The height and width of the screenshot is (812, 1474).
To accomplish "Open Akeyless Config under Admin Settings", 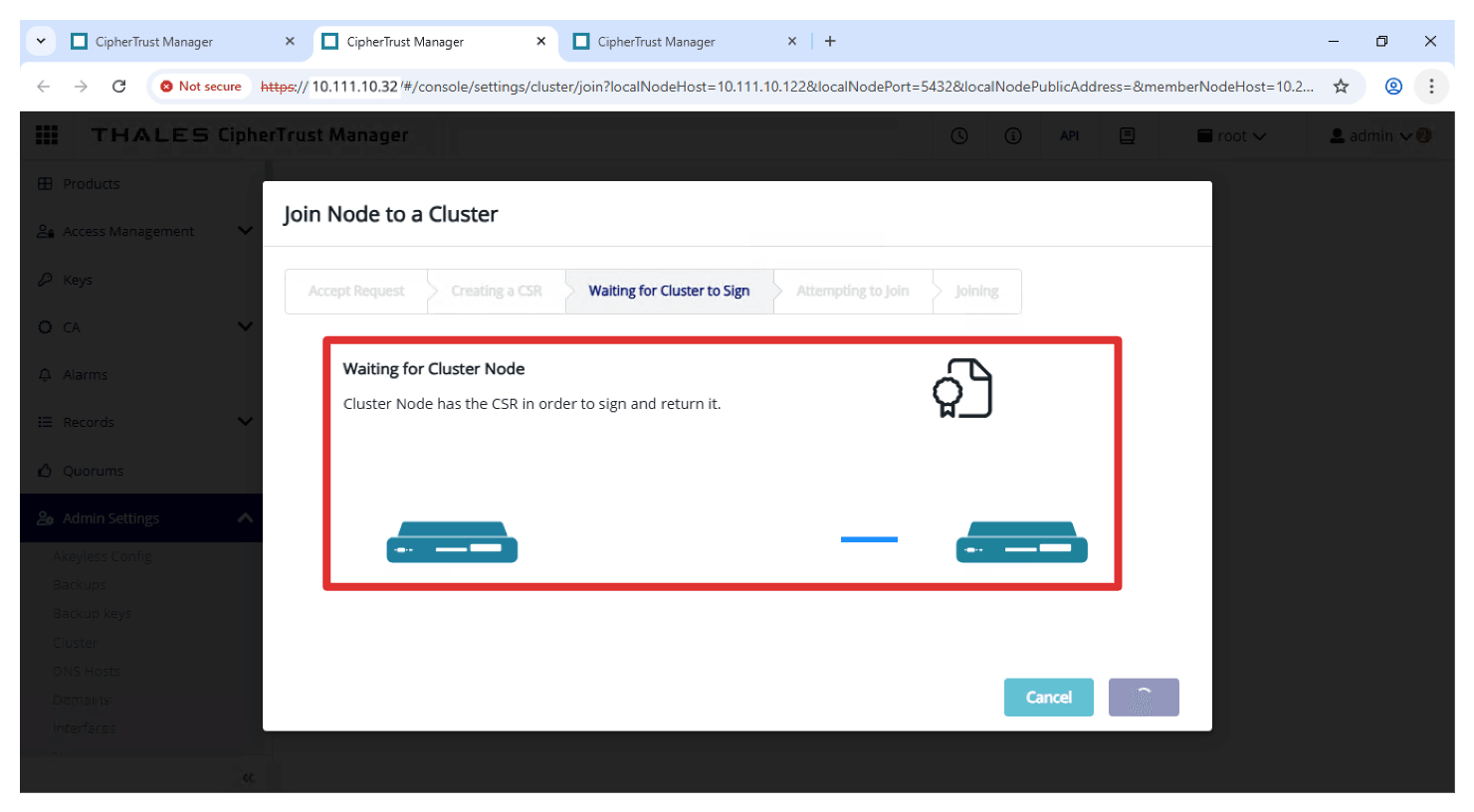I will 103,556.
